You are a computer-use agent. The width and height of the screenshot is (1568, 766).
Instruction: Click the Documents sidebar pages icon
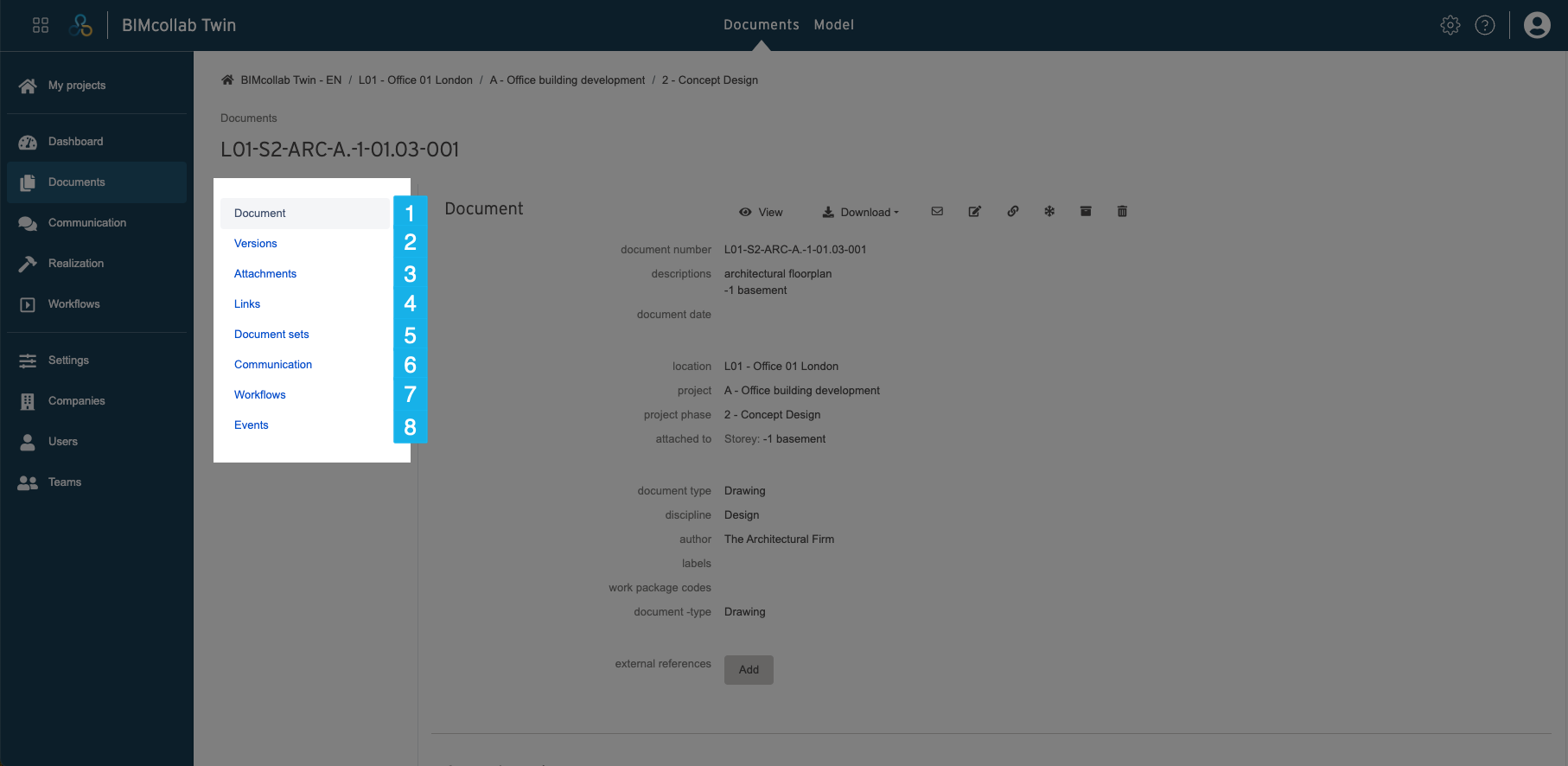coord(28,182)
